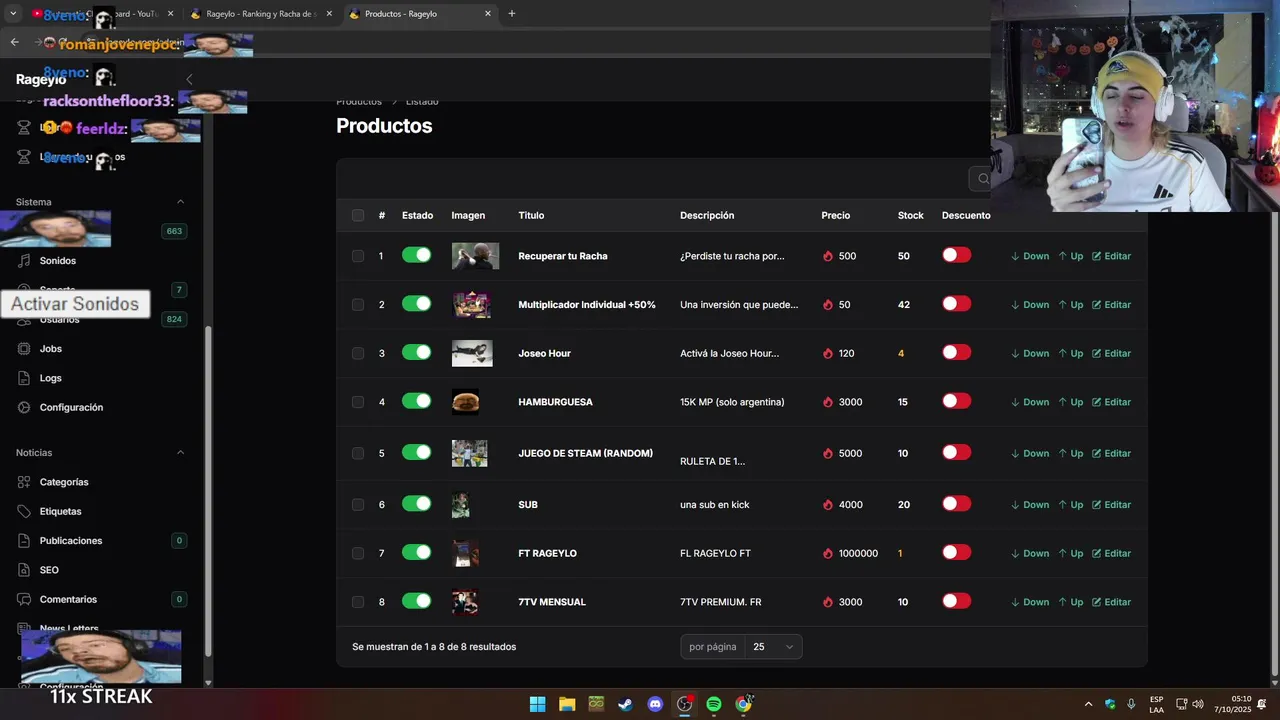Move JUEGO DE STEAM Down
The image size is (1280, 720).
[1030, 453]
